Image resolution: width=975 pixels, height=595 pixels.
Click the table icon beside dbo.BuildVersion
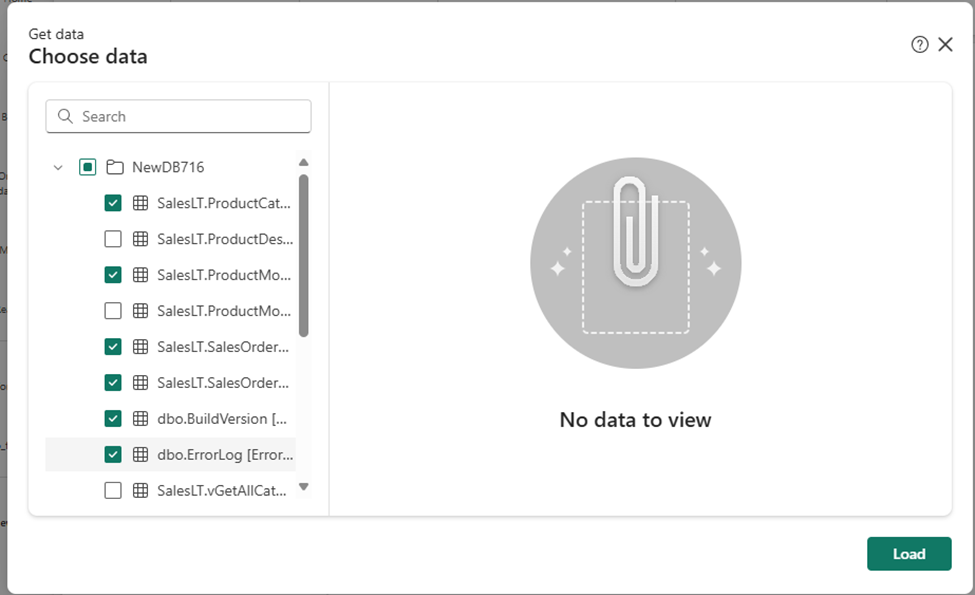click(x=139, y=418)
